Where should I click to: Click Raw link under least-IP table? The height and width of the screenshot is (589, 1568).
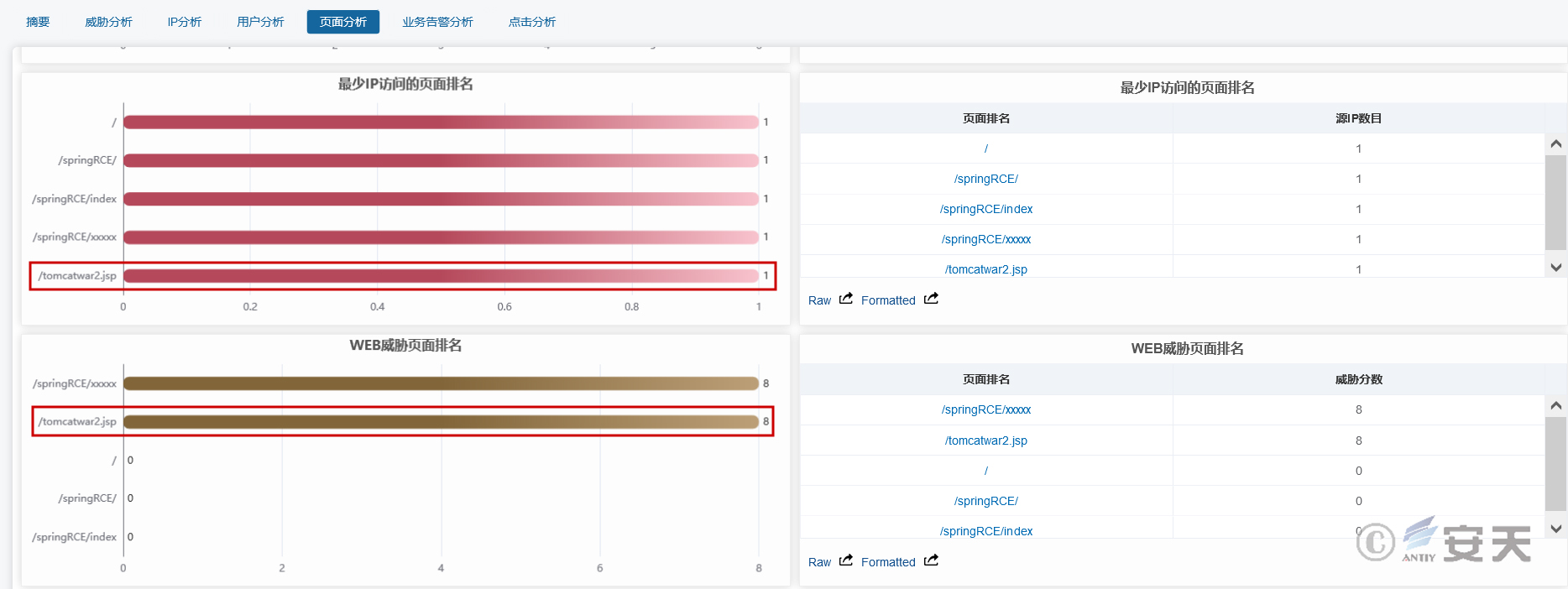click(x=819, y=300)
